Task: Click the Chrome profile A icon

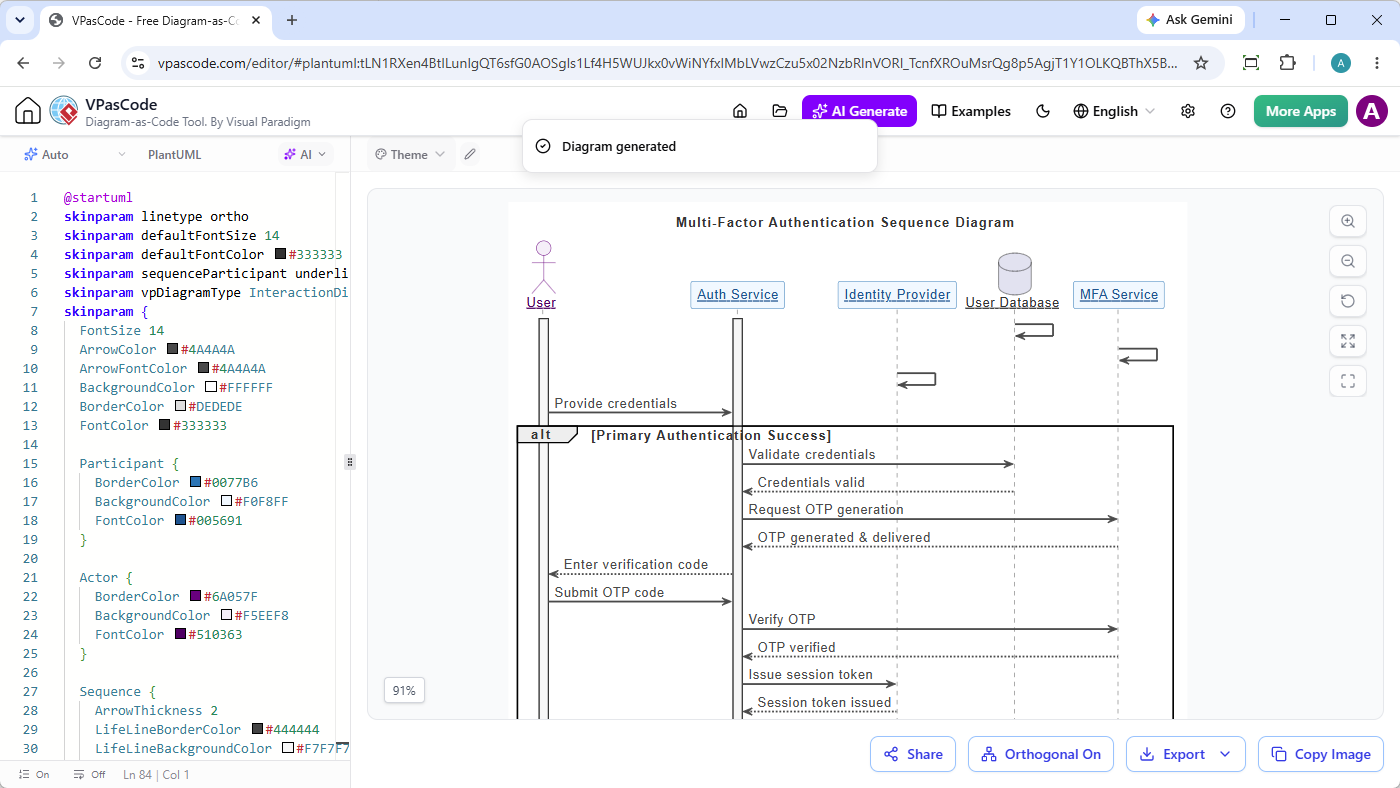Action: pos(1341,63)
